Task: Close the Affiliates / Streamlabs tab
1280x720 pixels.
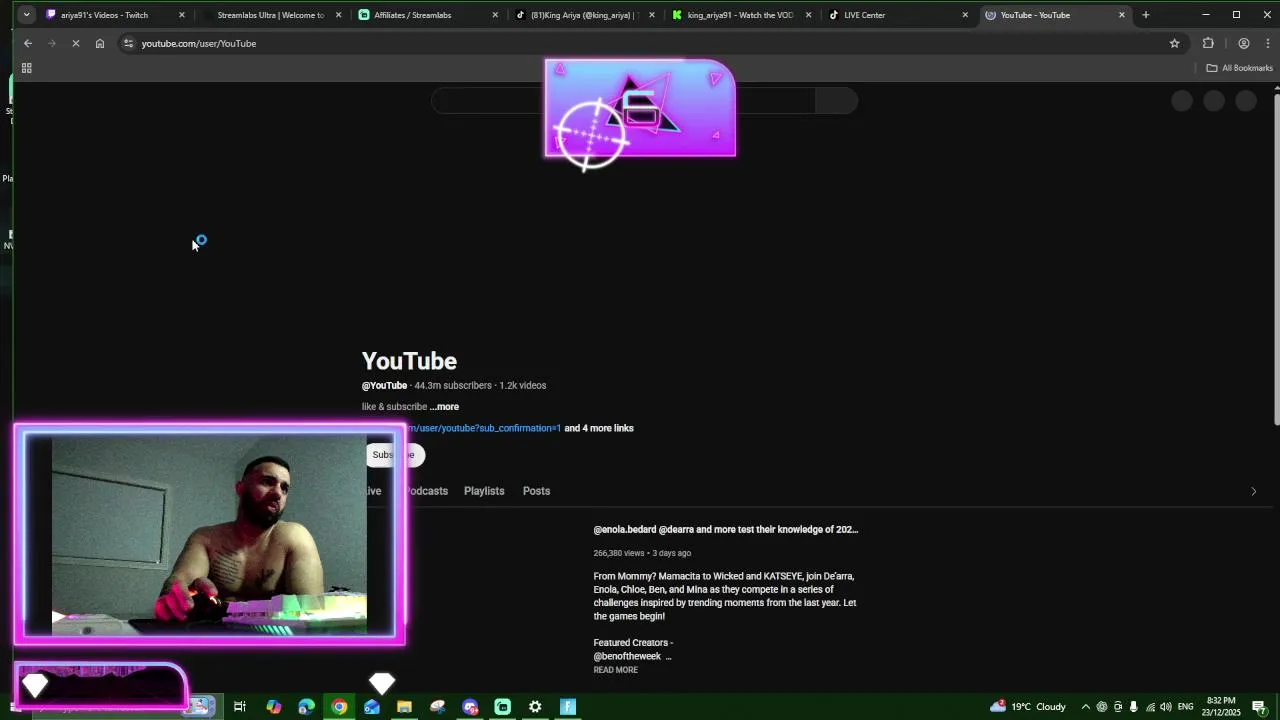Action: point(495,15)
